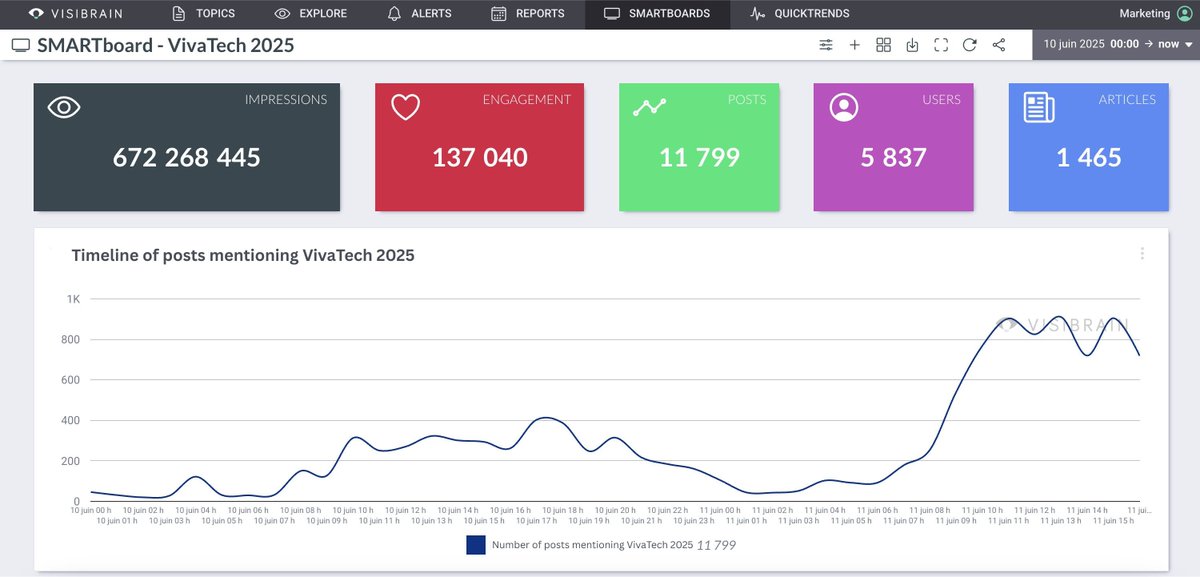Screen dimensions: 1200x577
Task: Click the user avatar icon
Action: [1185, 14]
